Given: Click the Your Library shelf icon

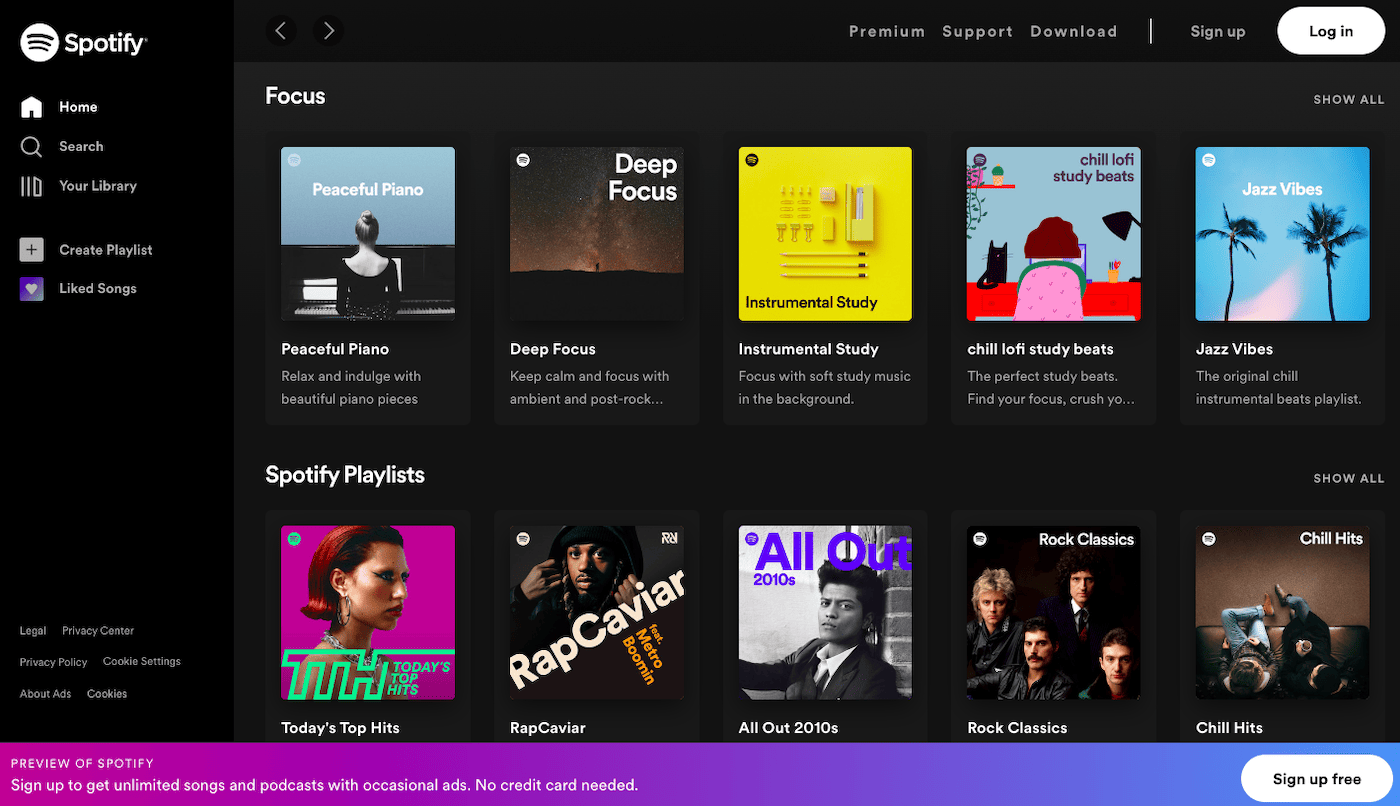Looking at the screenshot, I should tap(32, 186).
